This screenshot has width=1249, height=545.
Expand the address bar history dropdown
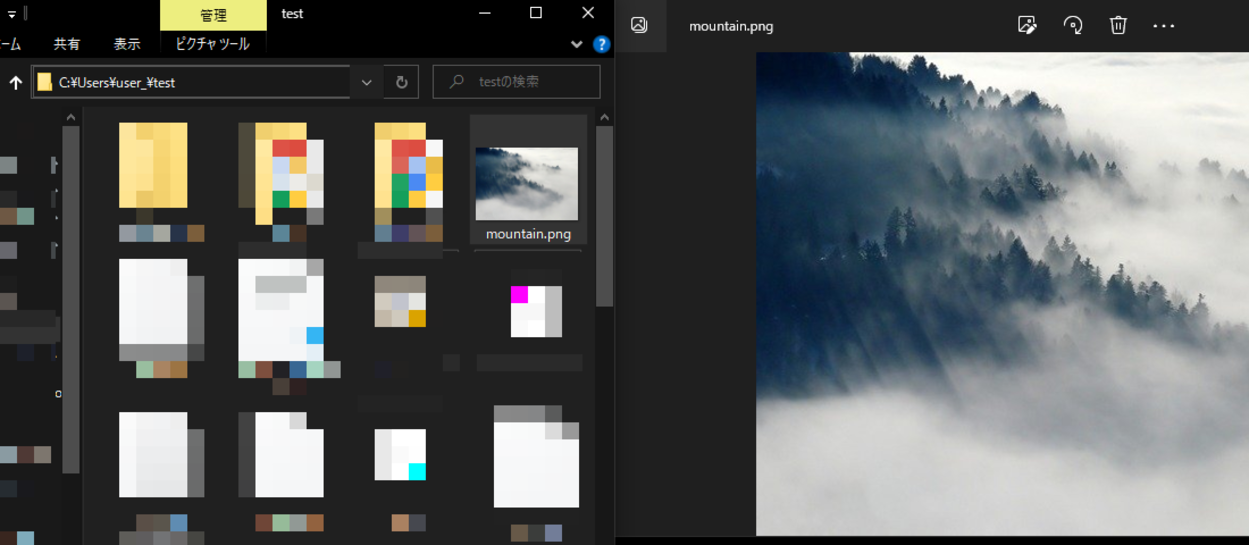coord(366,82)
